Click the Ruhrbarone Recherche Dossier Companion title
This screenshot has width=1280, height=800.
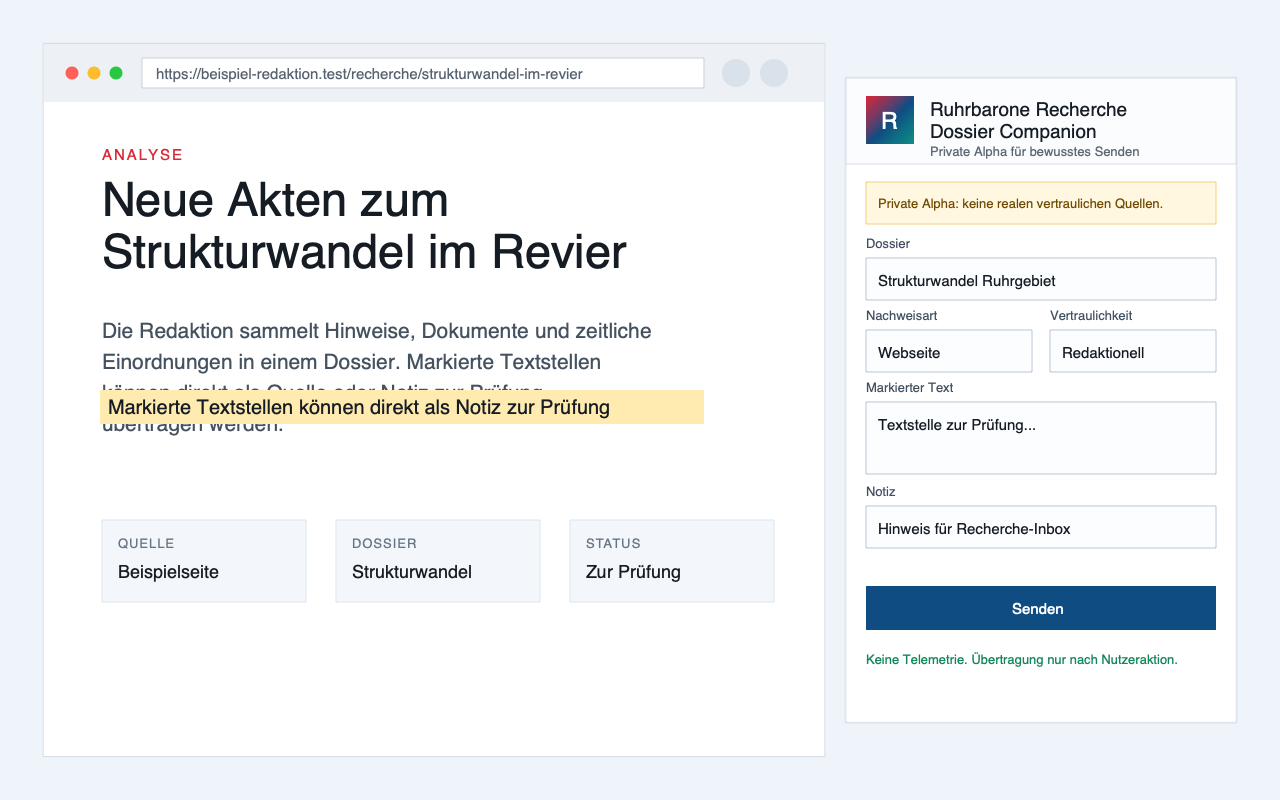1028,120
